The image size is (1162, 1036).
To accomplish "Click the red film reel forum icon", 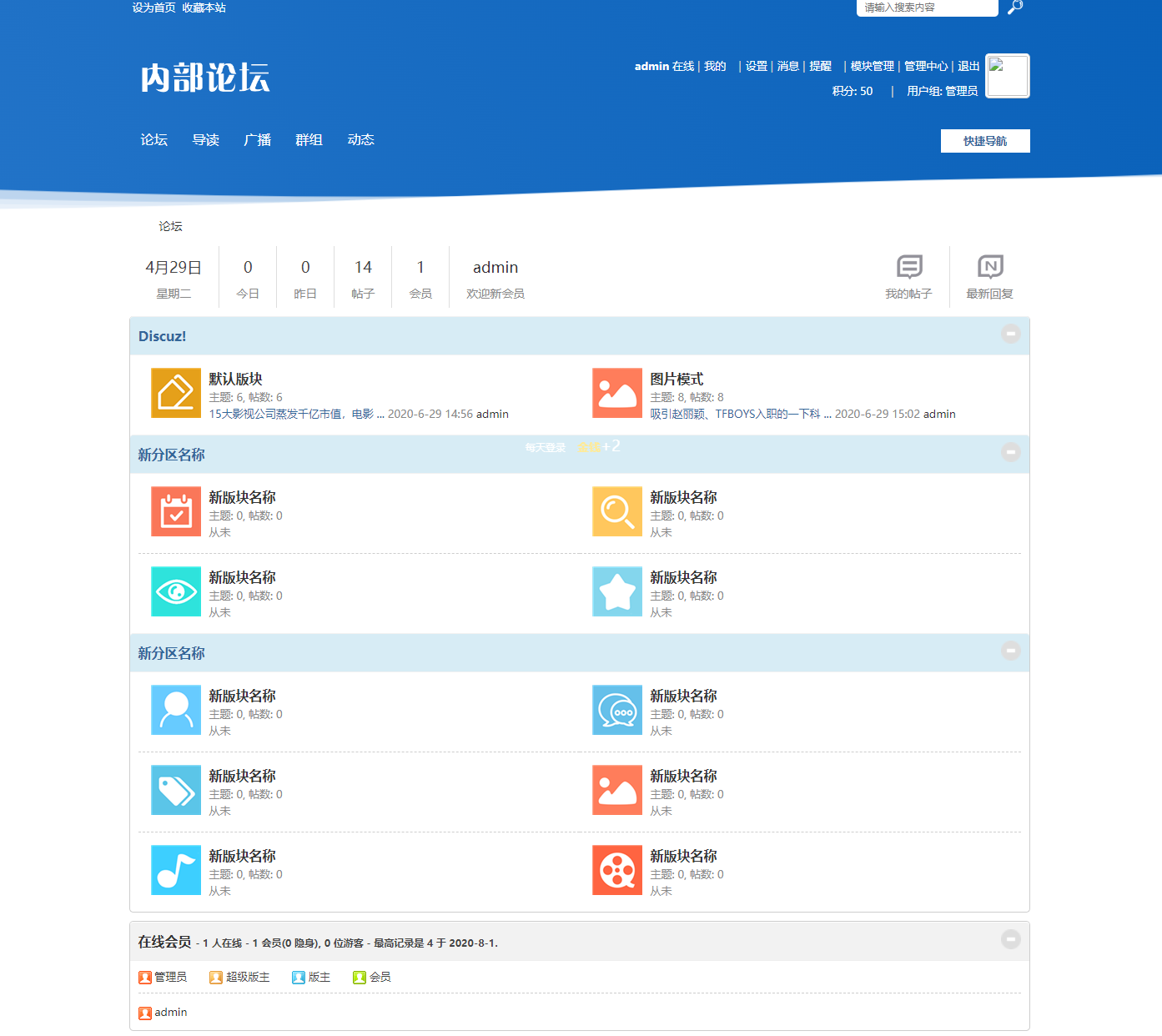I will (x=617, y=870).
